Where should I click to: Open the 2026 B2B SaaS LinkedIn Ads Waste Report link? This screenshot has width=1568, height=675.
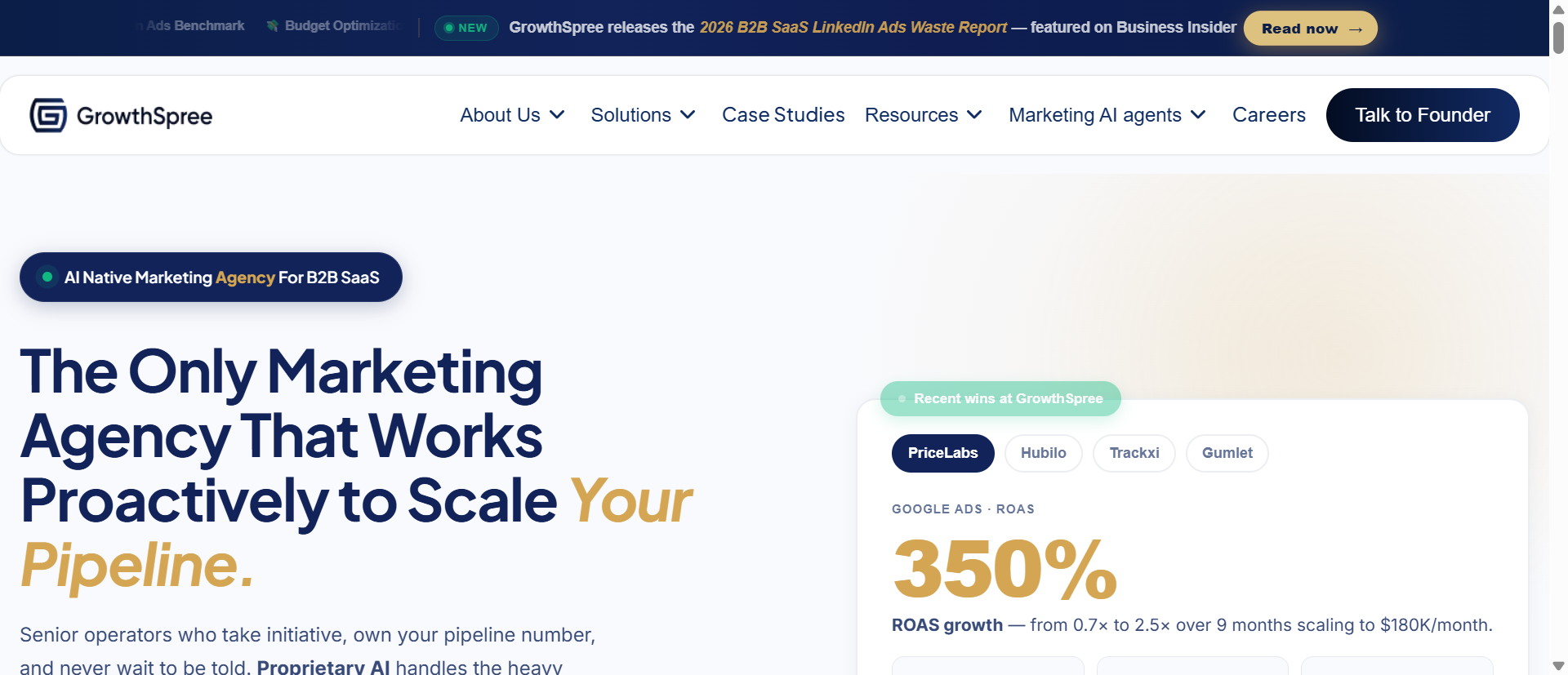tap(853, 27)
